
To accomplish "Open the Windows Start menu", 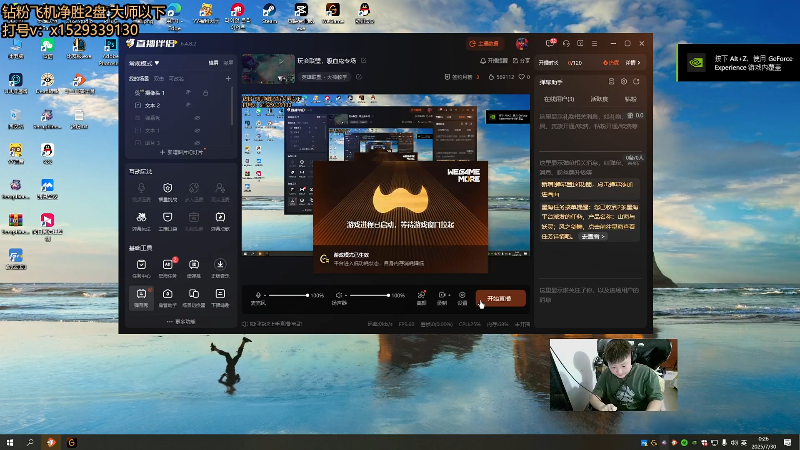I will coord(9,442).
